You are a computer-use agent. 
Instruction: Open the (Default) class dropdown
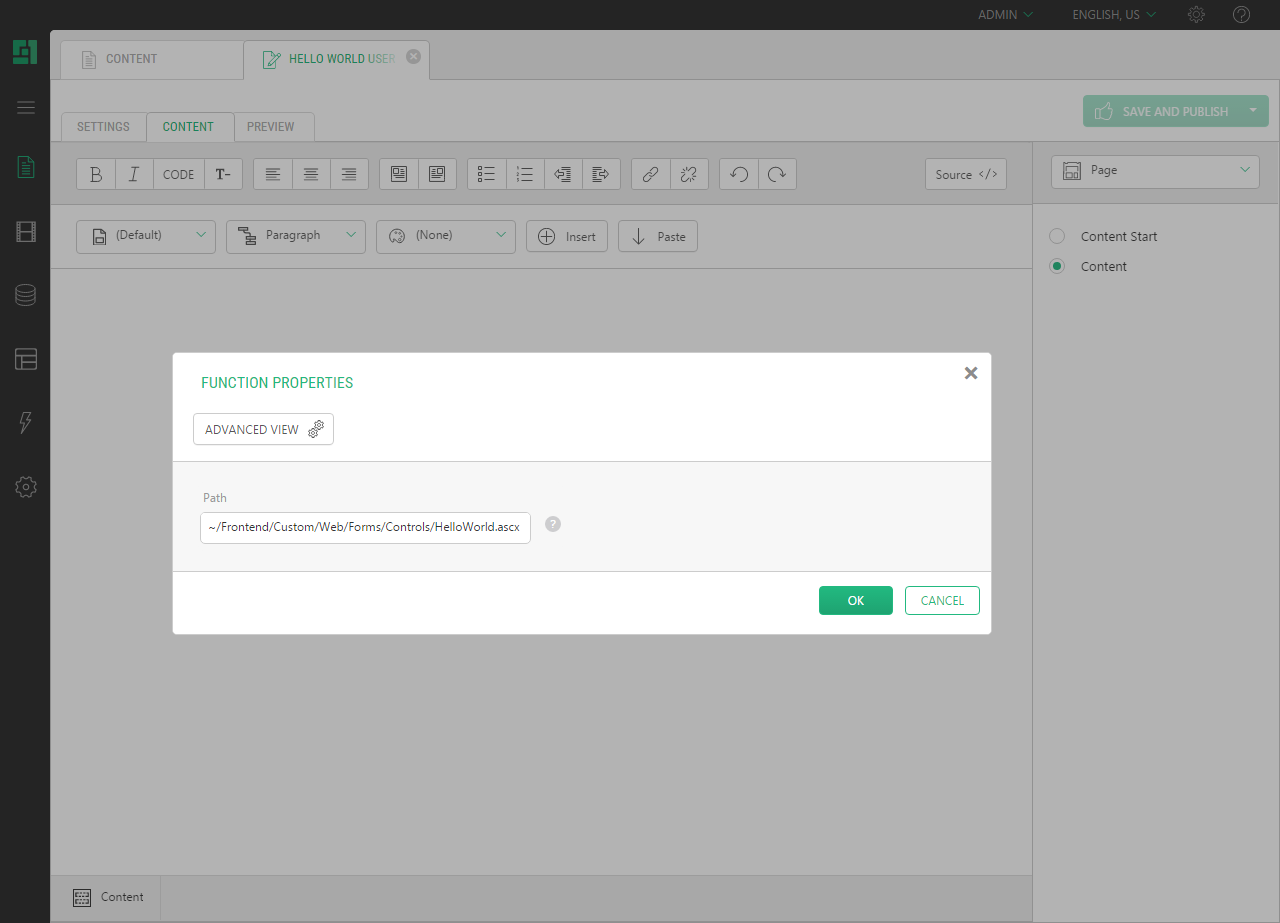point(145,236)
